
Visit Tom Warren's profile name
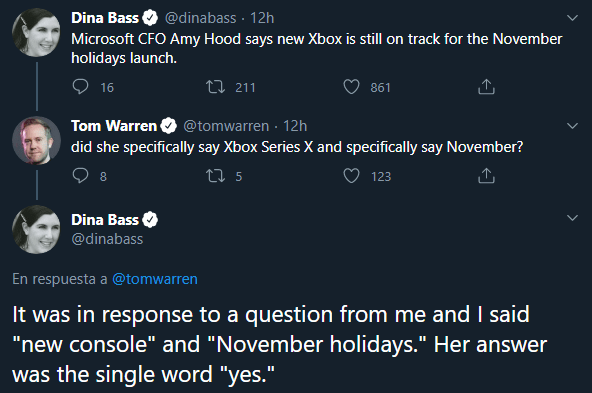pyautogui.click(x=114, y=126)
